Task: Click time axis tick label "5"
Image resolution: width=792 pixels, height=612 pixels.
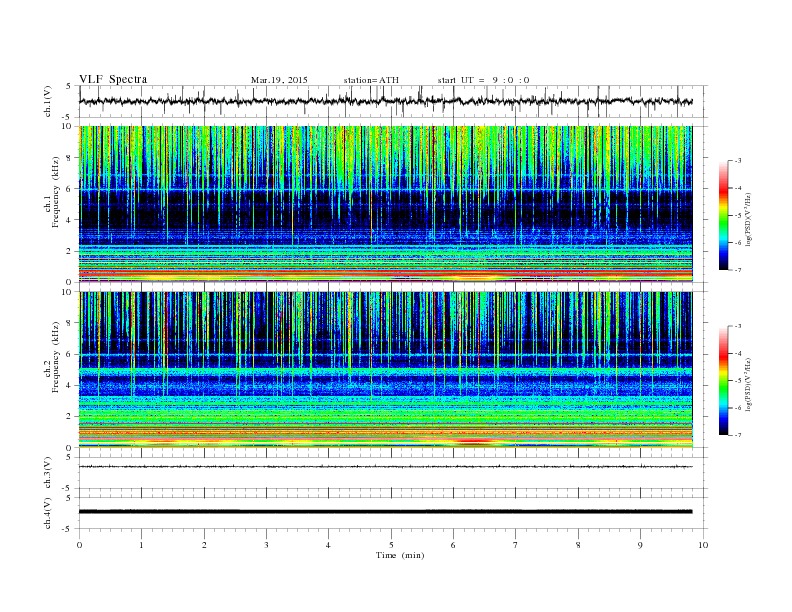Action: click(391, 545)
